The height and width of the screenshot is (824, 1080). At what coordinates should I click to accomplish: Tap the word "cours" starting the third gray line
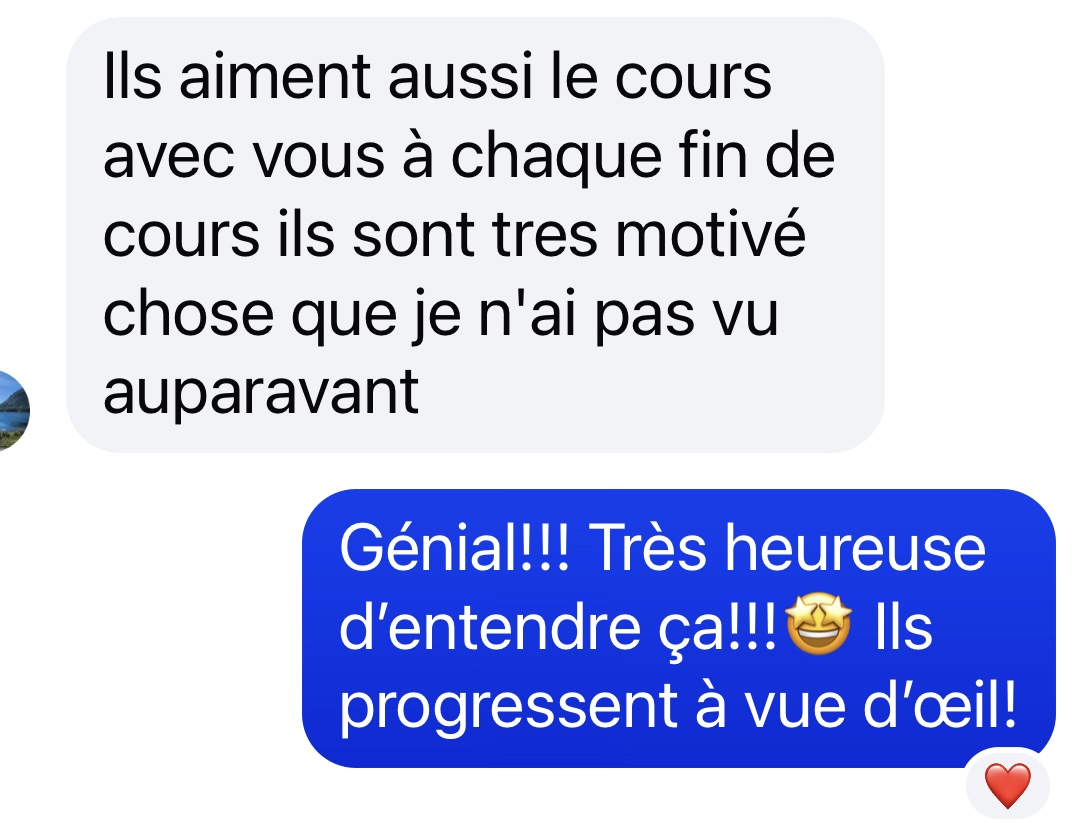(x=182, y=236)
